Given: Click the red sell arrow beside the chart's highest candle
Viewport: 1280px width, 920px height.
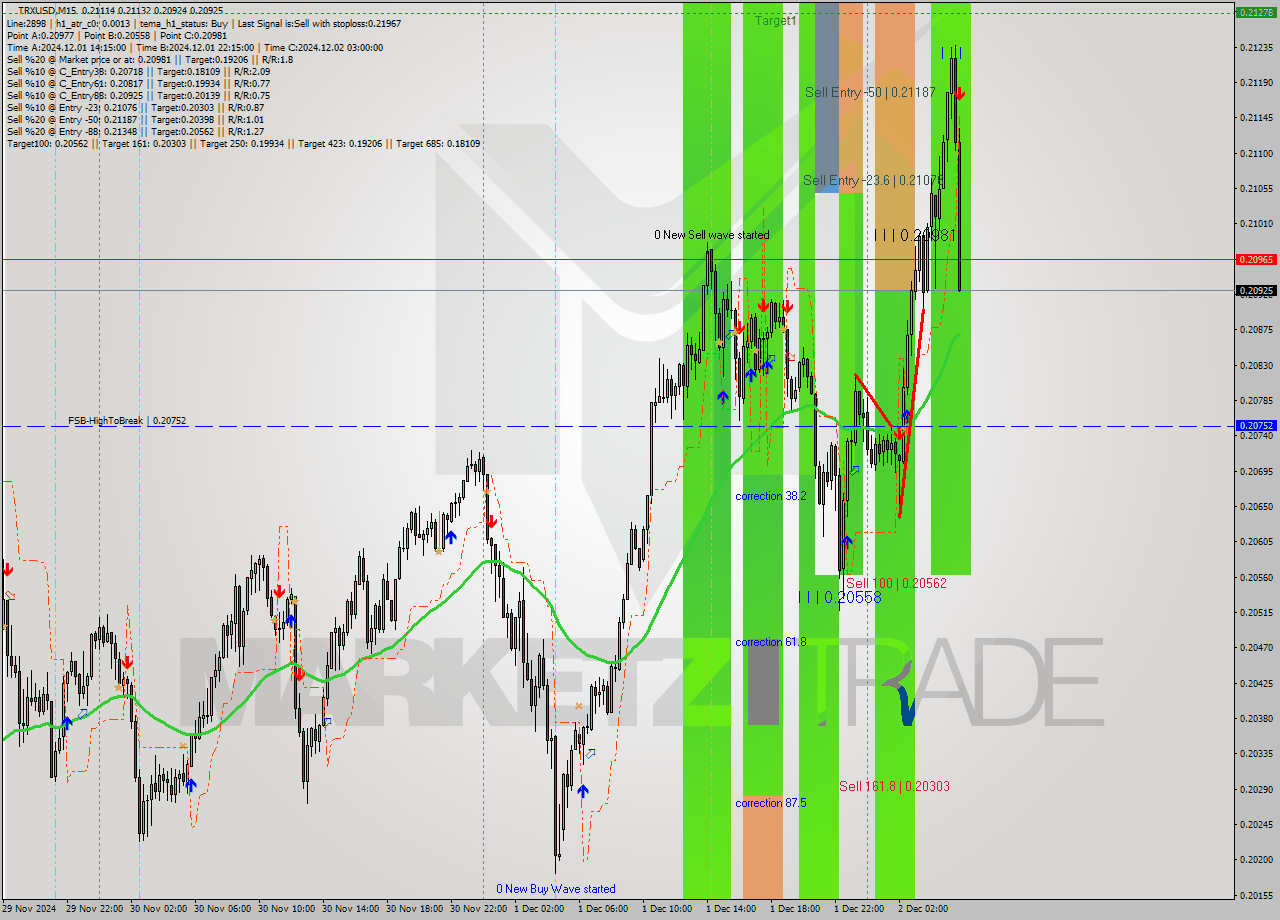Looking at the screenshot, I should pos(959,93).
